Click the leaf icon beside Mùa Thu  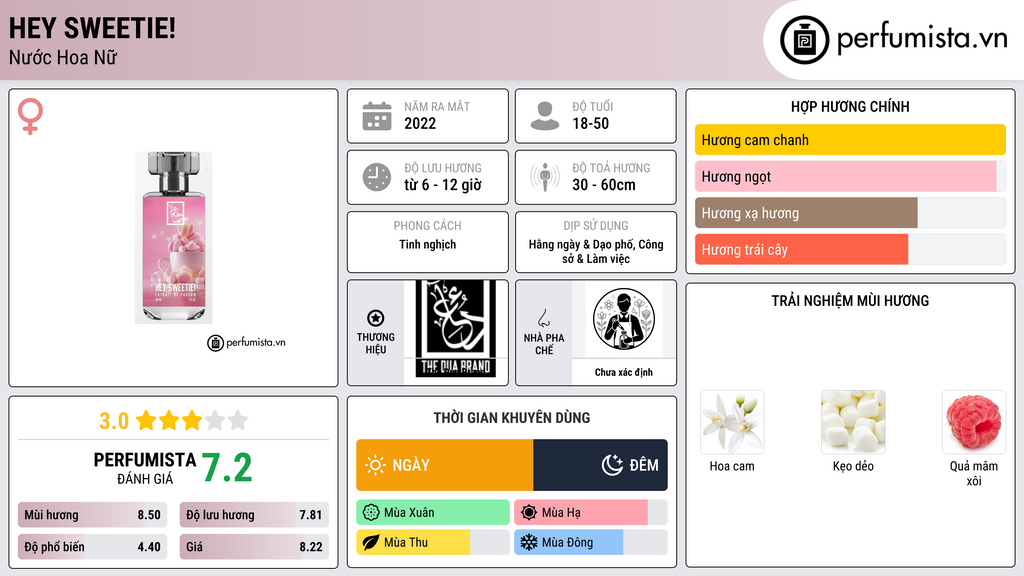[x=371, y=543]
